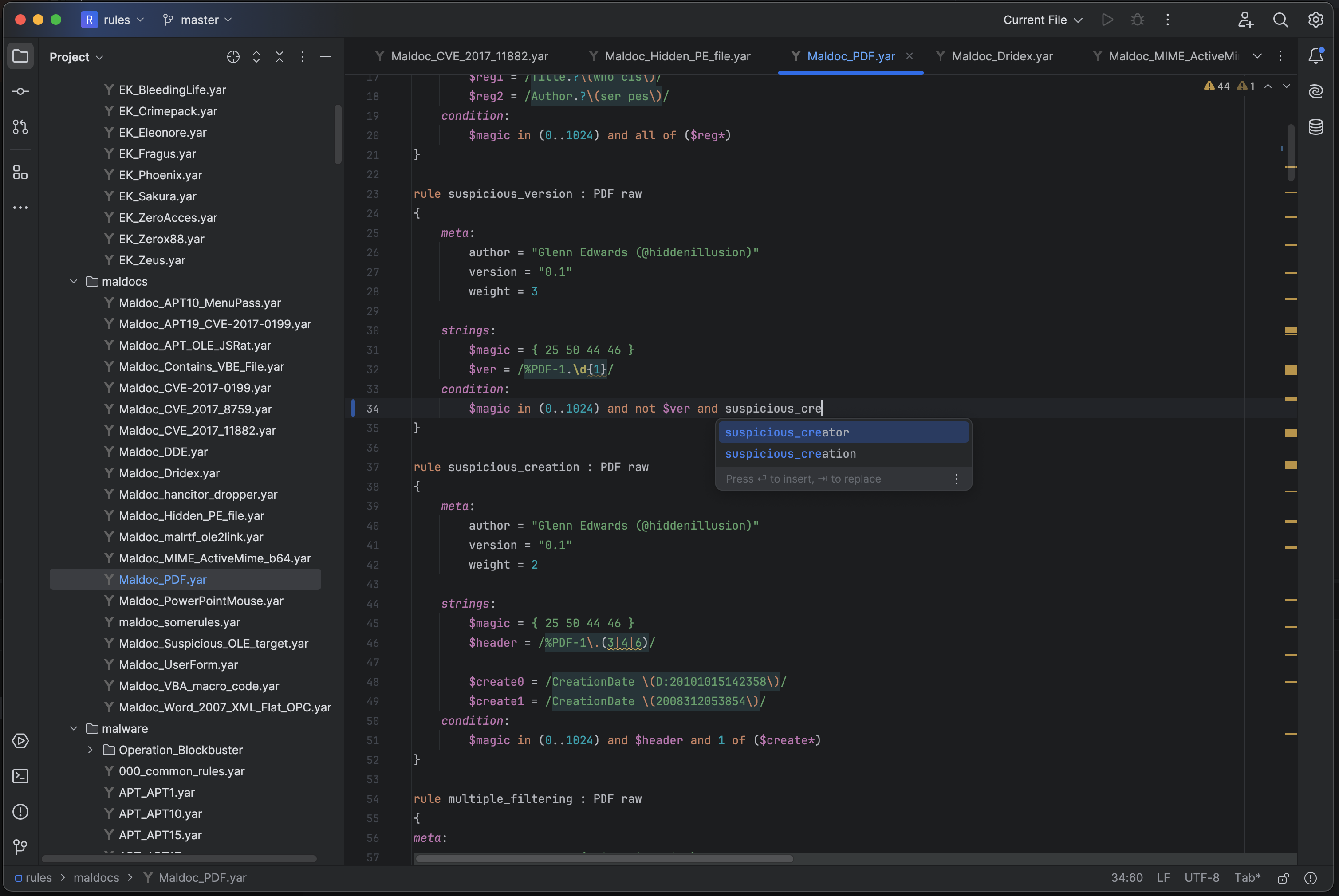Start debugging with the bug icon

tap(1137, 20)
